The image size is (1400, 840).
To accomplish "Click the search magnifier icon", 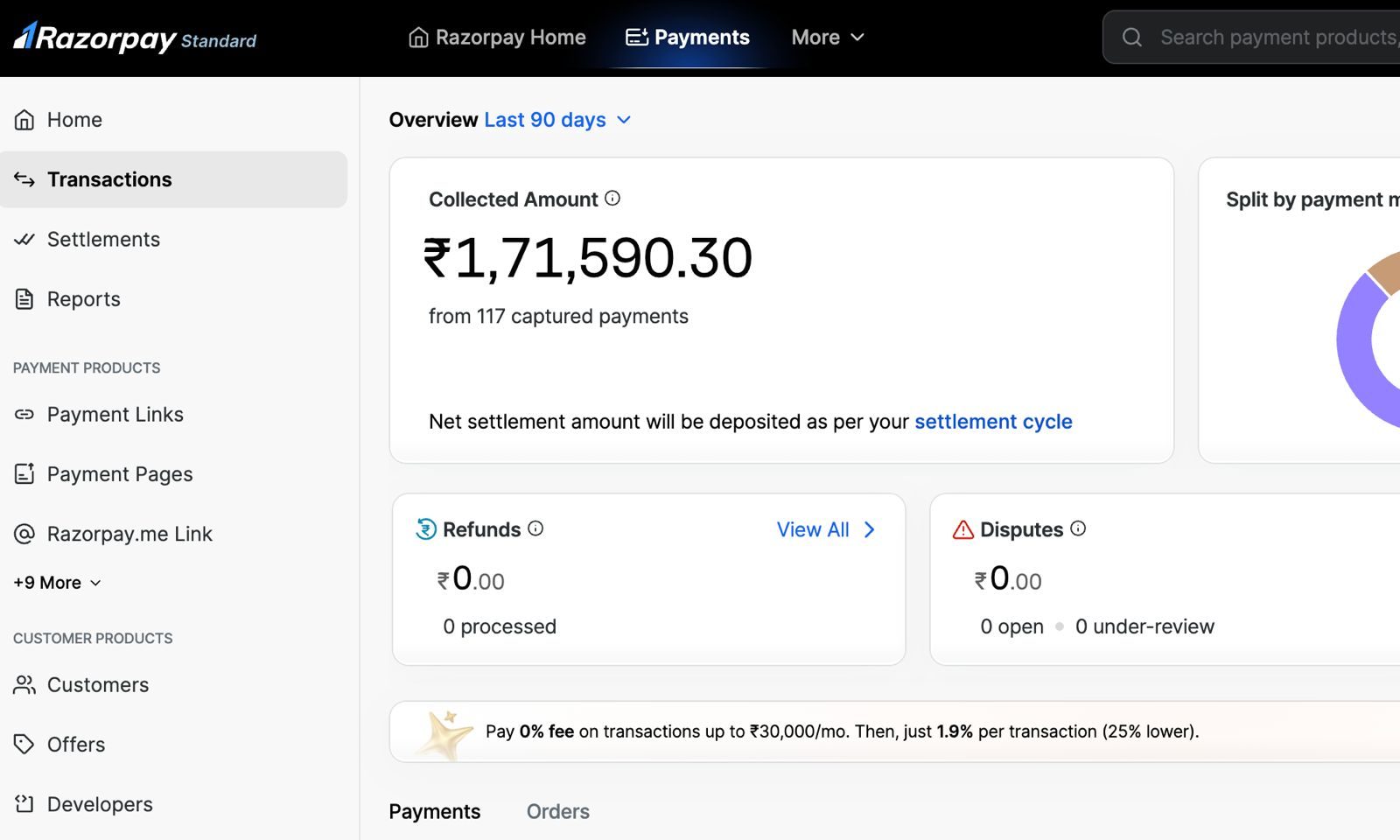I will pyautogui.click(x=1132, y=38).
